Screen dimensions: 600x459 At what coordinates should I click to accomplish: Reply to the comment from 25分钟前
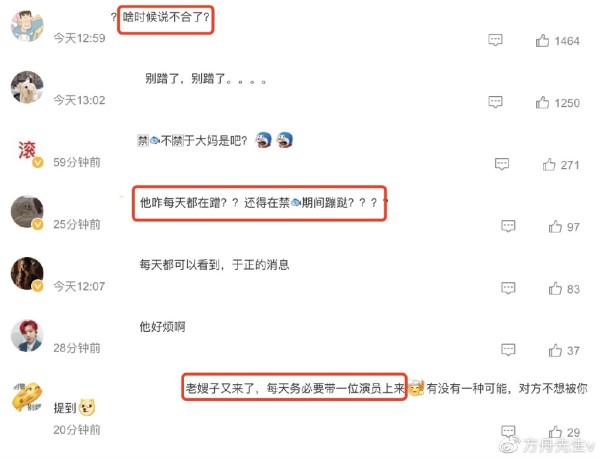(x=508, y=226)
